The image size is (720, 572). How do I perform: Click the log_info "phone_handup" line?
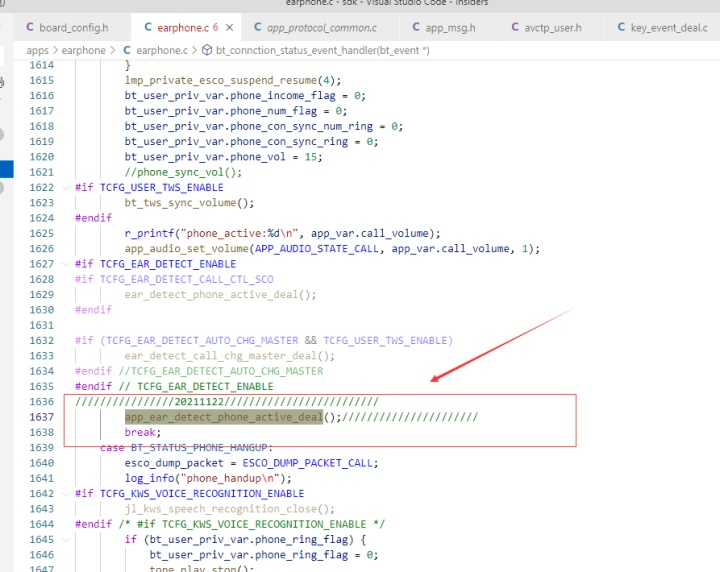pos(208,478)
